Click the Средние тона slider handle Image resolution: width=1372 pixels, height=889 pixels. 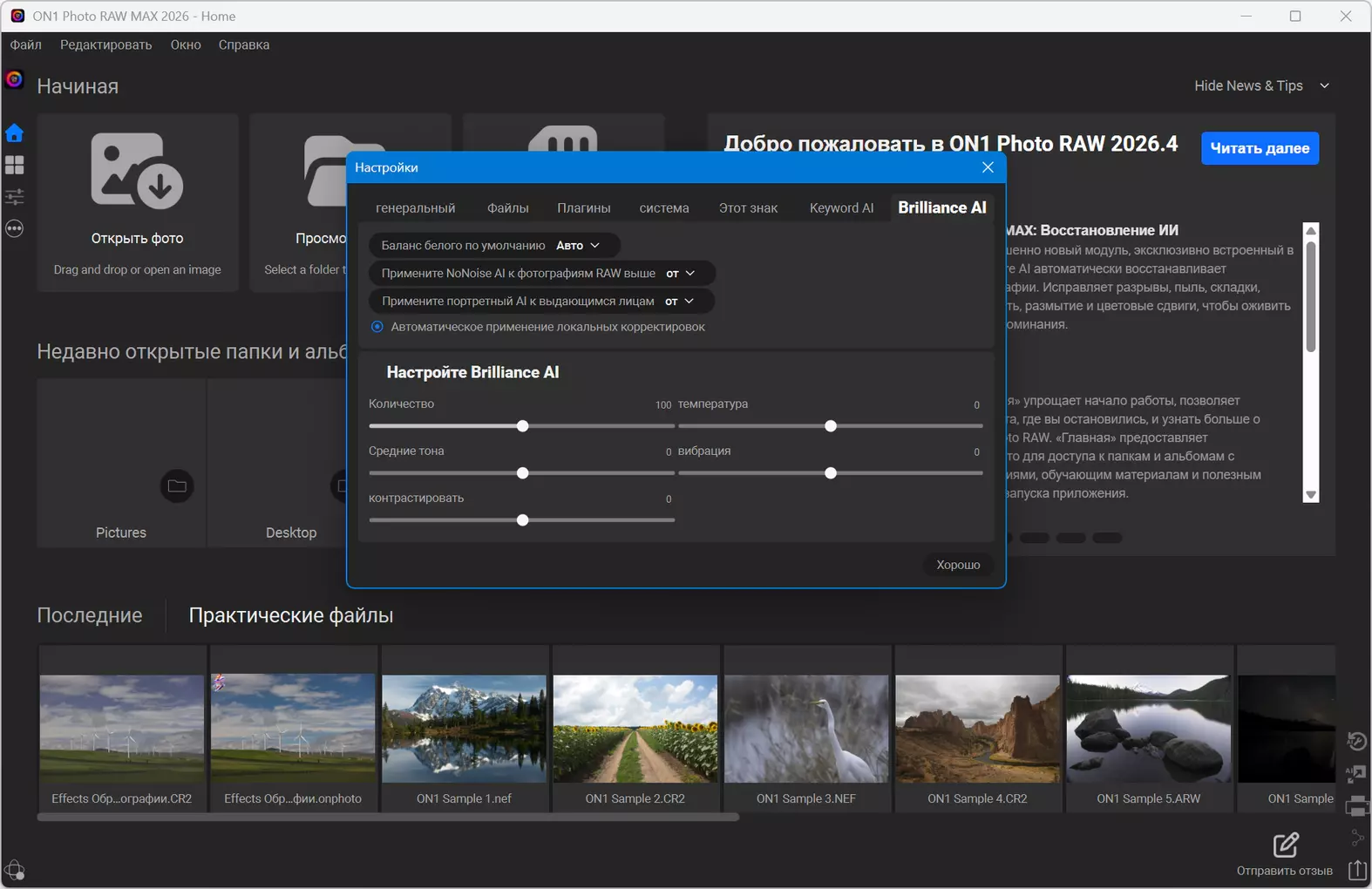tap(523, 473)
